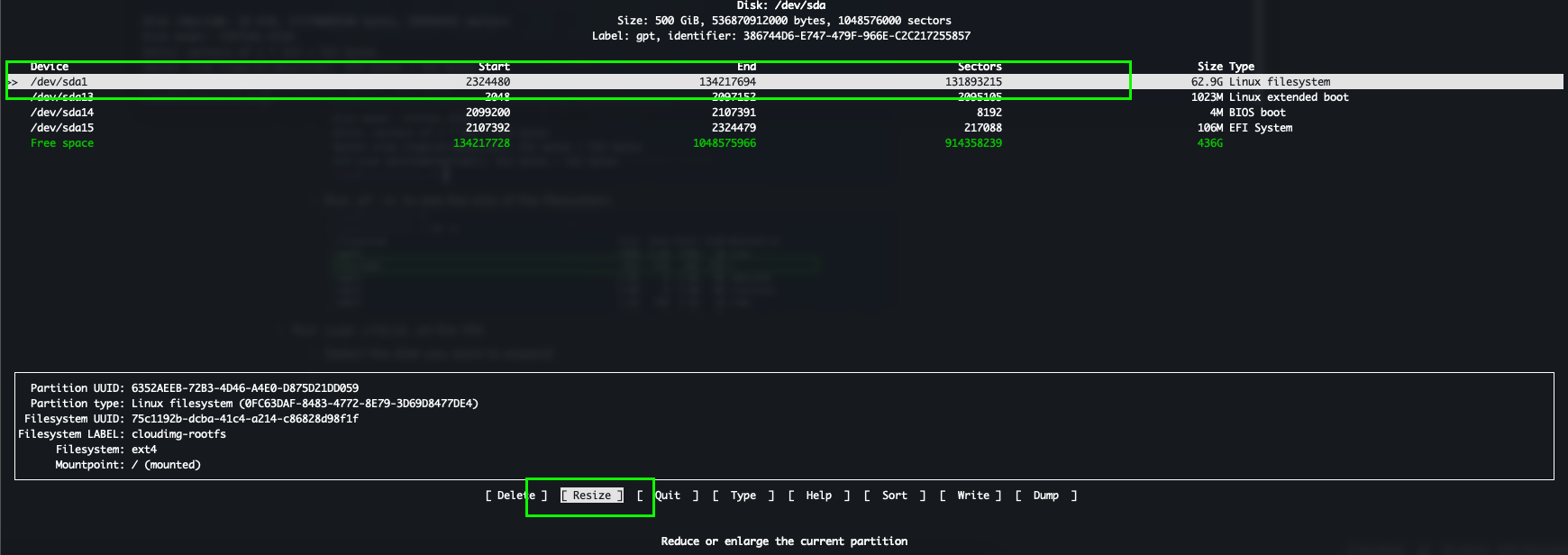Select the Delete option in bottom menu

coord(515,496)
